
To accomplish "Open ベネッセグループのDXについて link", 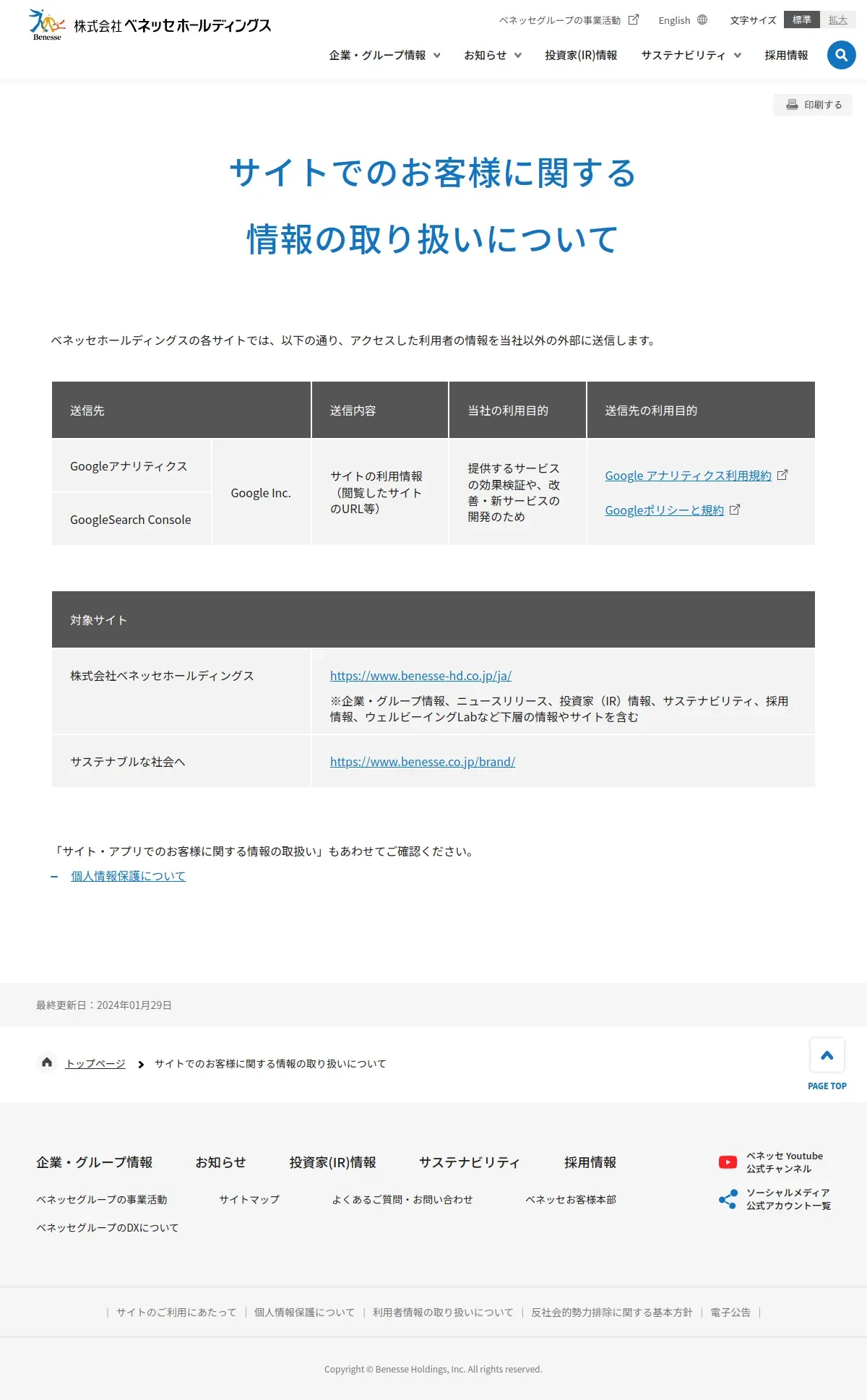I will 107,1228.
